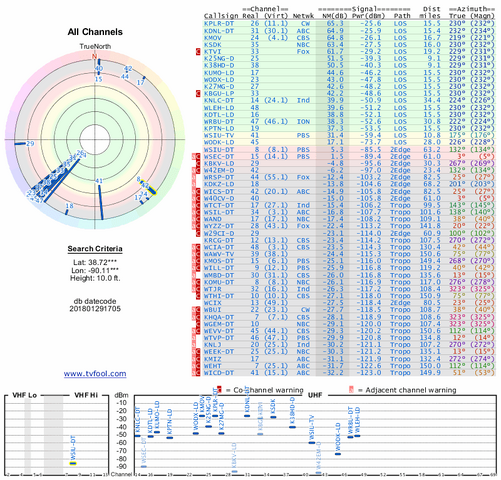Click the red warning icon beside KBGU-LP
This screenshot has height=480, width=501.
click(x=198, y=94)
